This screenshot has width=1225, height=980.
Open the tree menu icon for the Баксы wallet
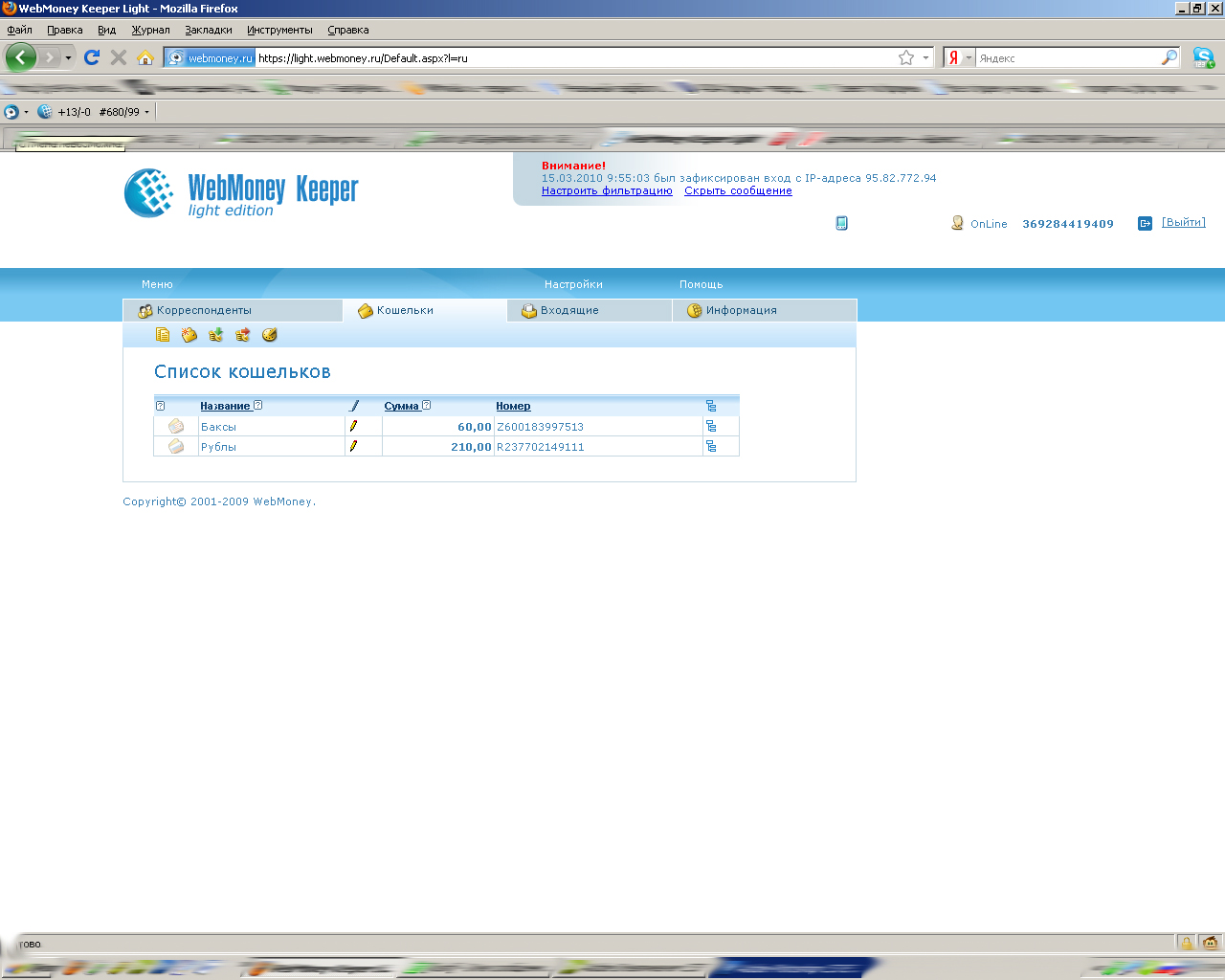[711, 427]
